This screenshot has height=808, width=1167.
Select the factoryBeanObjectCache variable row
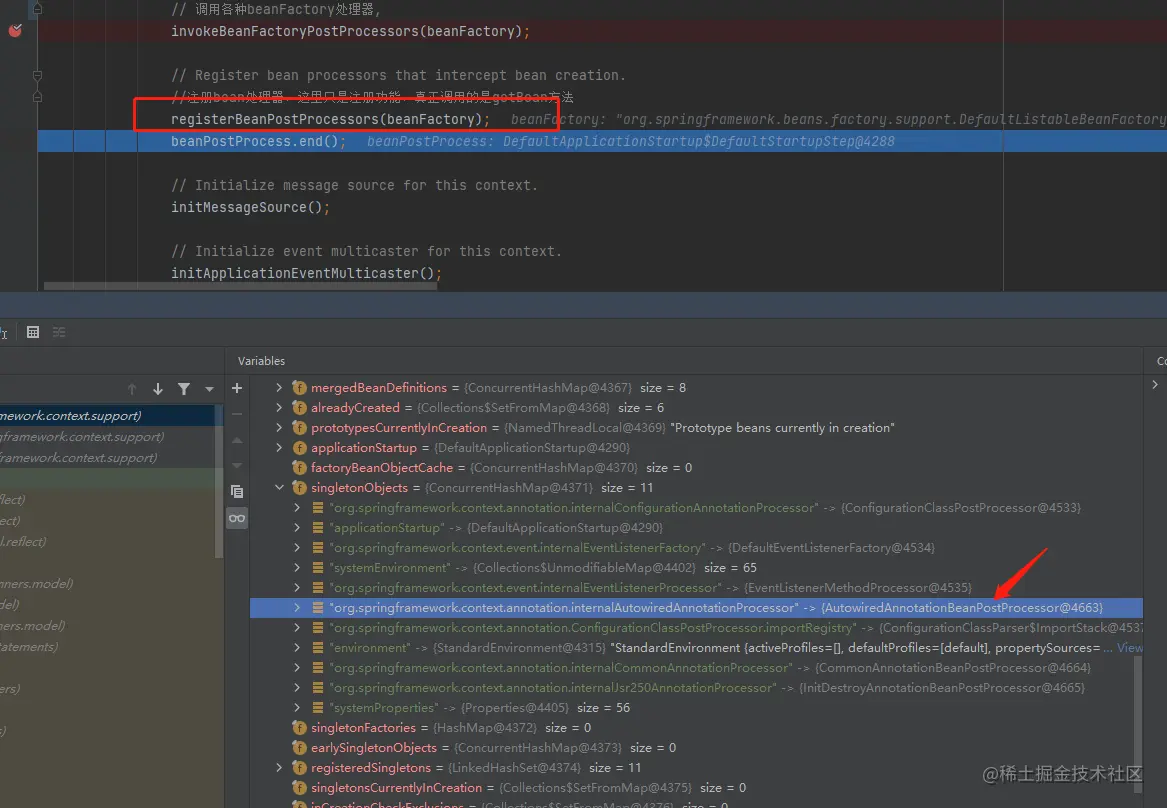696,467
